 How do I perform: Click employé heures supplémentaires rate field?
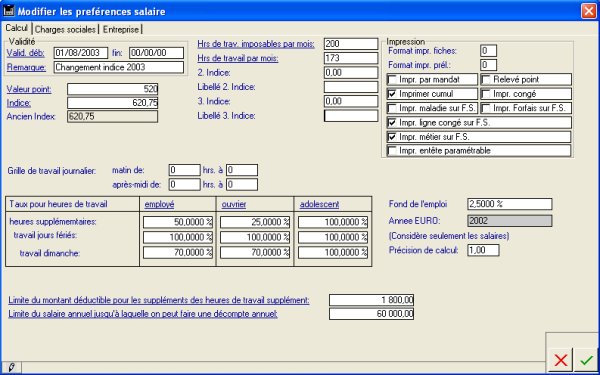pyautogui.click(x=178, y=222)
